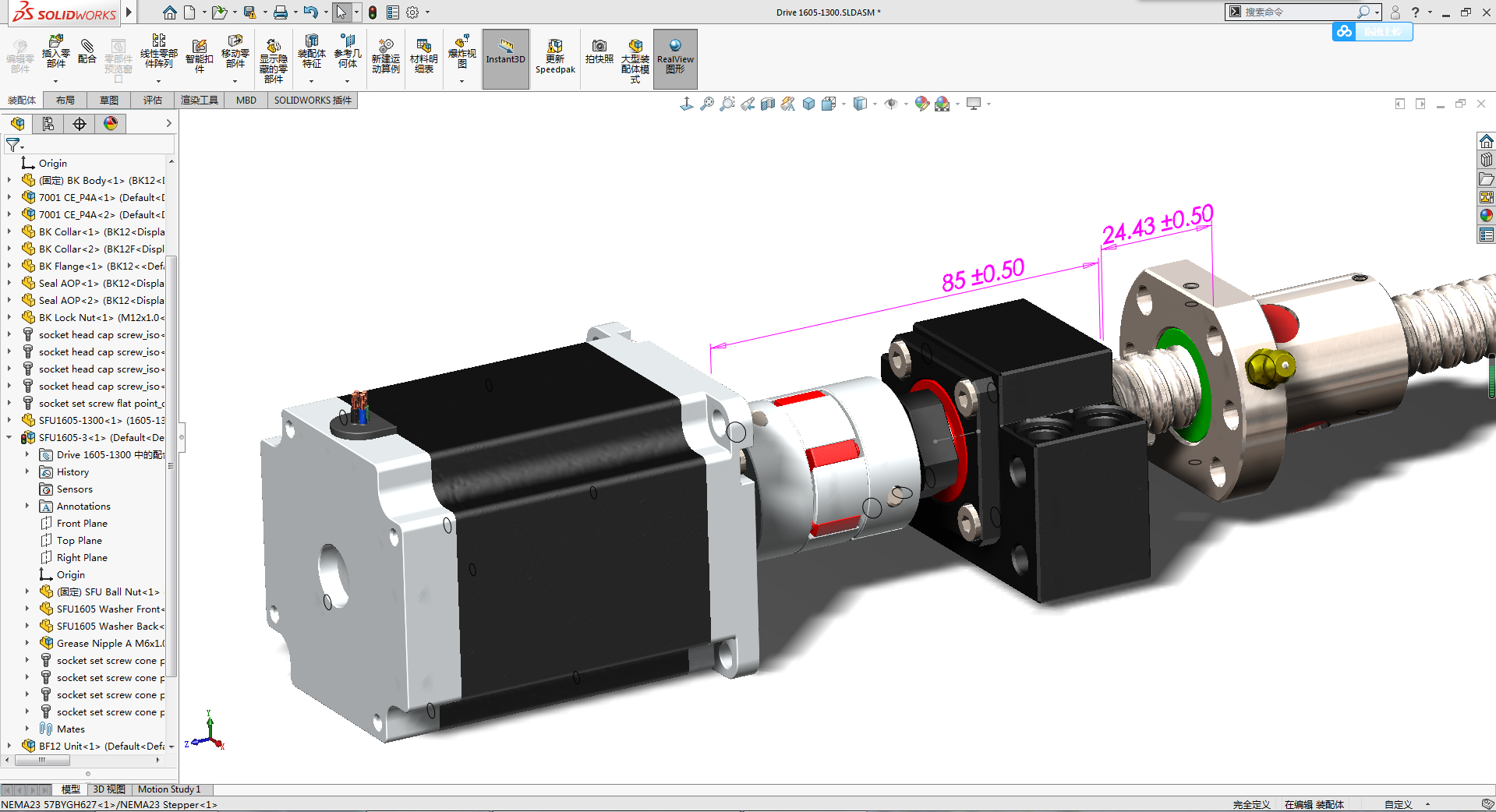Click Previous View icon
This screenshot has height=812, width=1496.
click(x=748, y=104)
